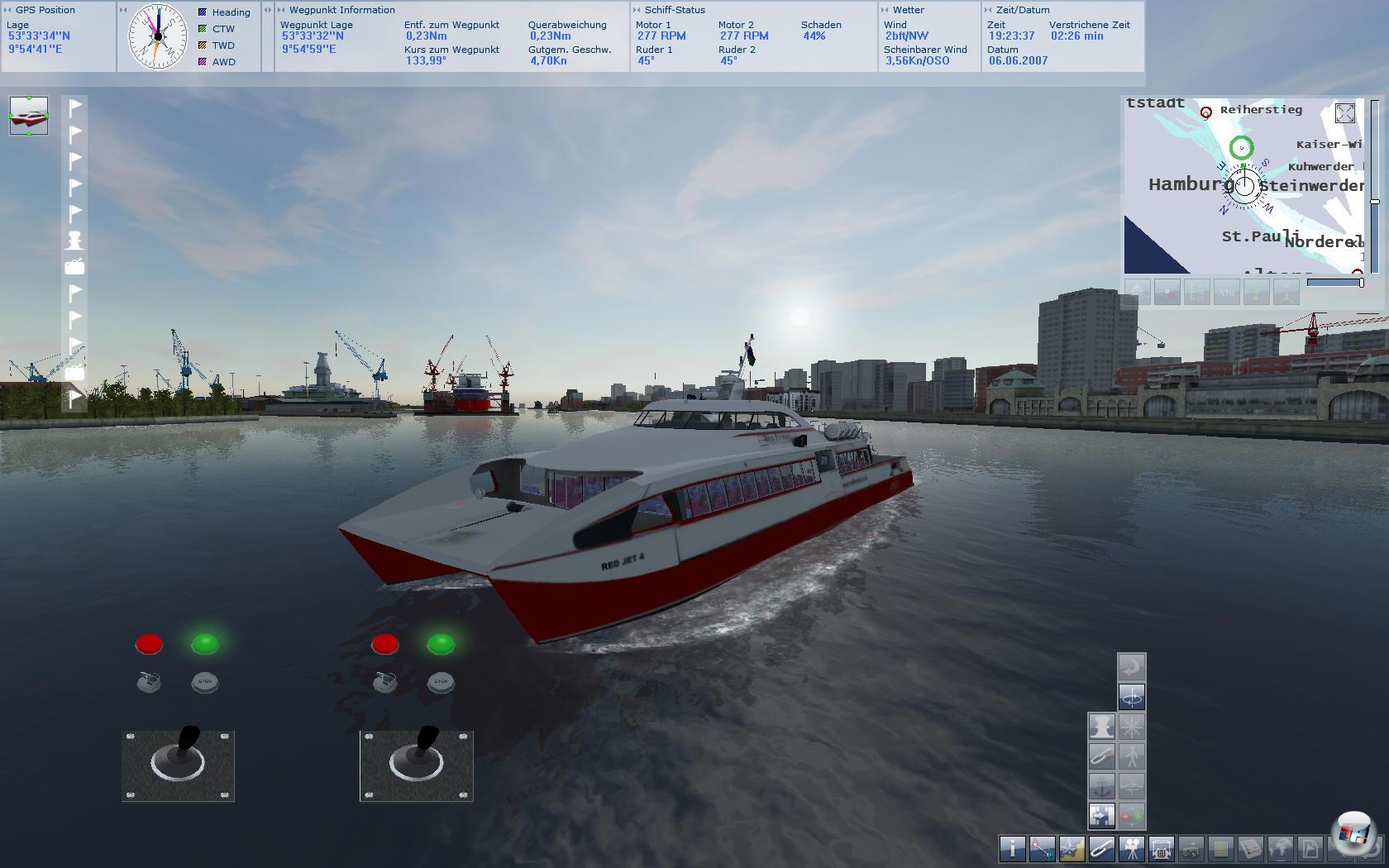
Task: Select the bollard marker in the waypoint list
Action: (x=75, y=240)
